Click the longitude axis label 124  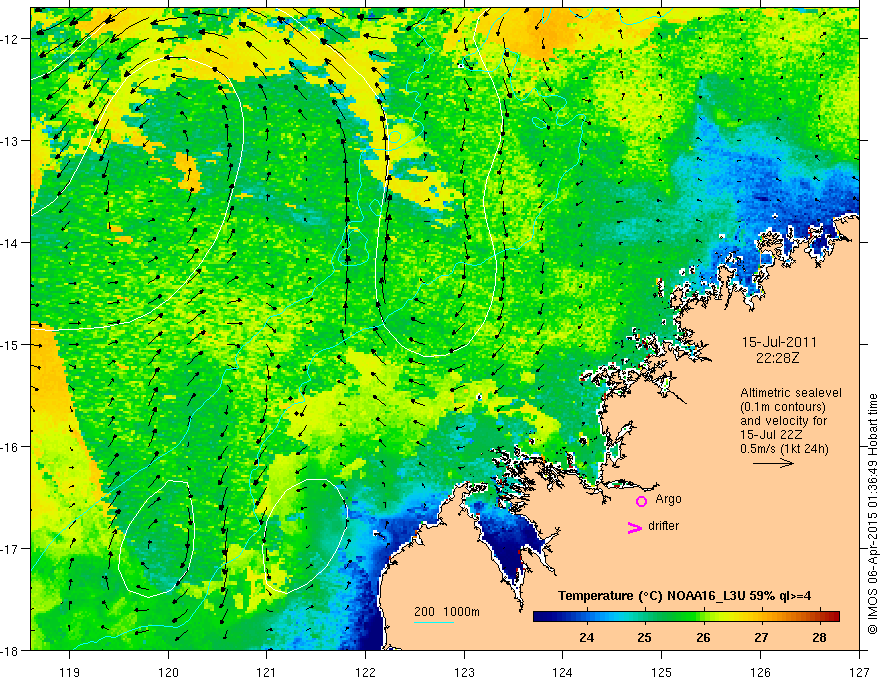click(x=563, y=672)
